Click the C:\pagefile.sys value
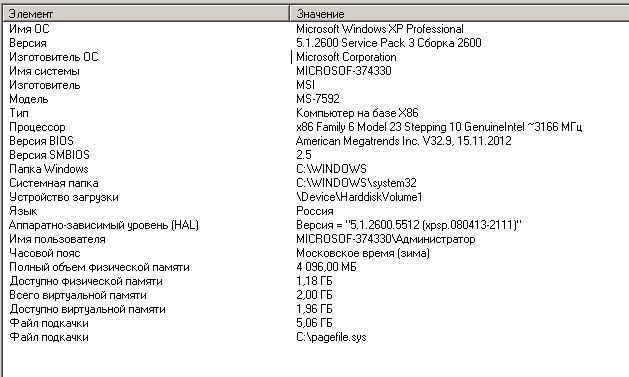Image resolution: width=629 pixels, height=377 pixels. [331, 337]
